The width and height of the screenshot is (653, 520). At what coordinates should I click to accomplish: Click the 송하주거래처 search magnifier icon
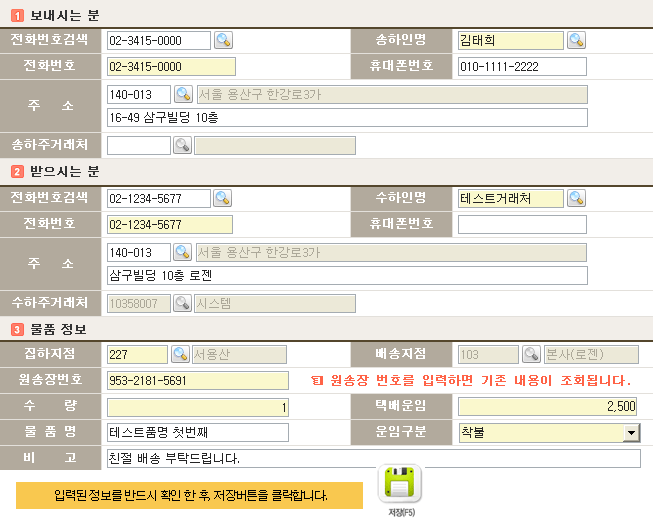[x=182, y=145]
